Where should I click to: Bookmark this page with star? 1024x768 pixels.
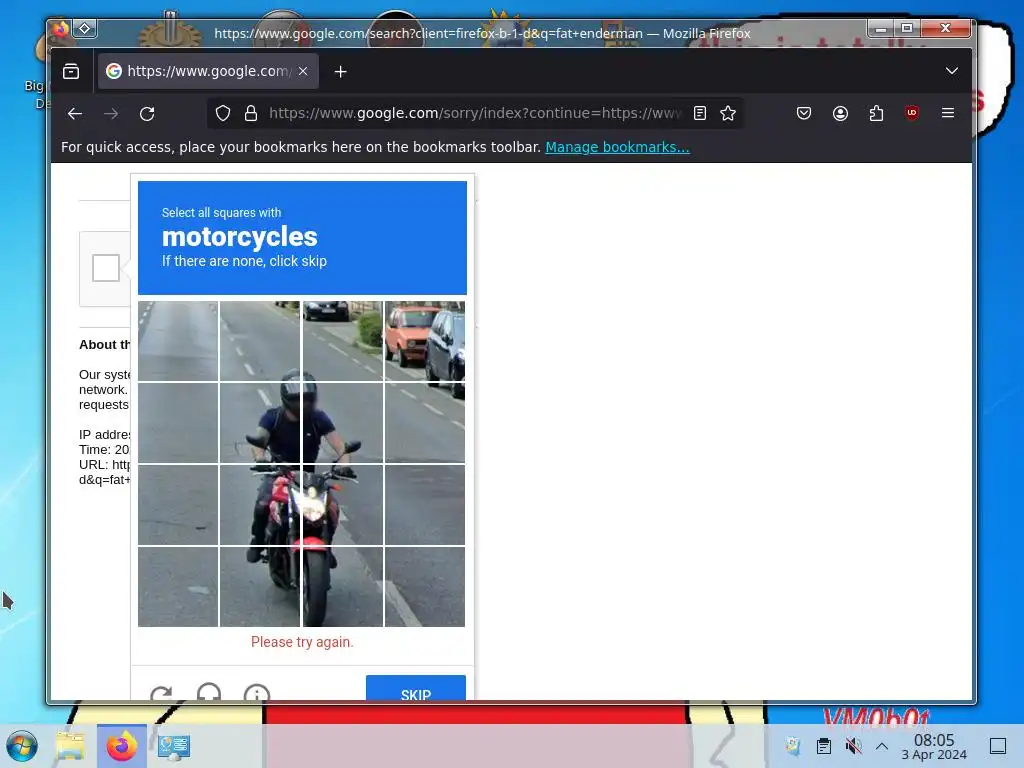(728, 114)
